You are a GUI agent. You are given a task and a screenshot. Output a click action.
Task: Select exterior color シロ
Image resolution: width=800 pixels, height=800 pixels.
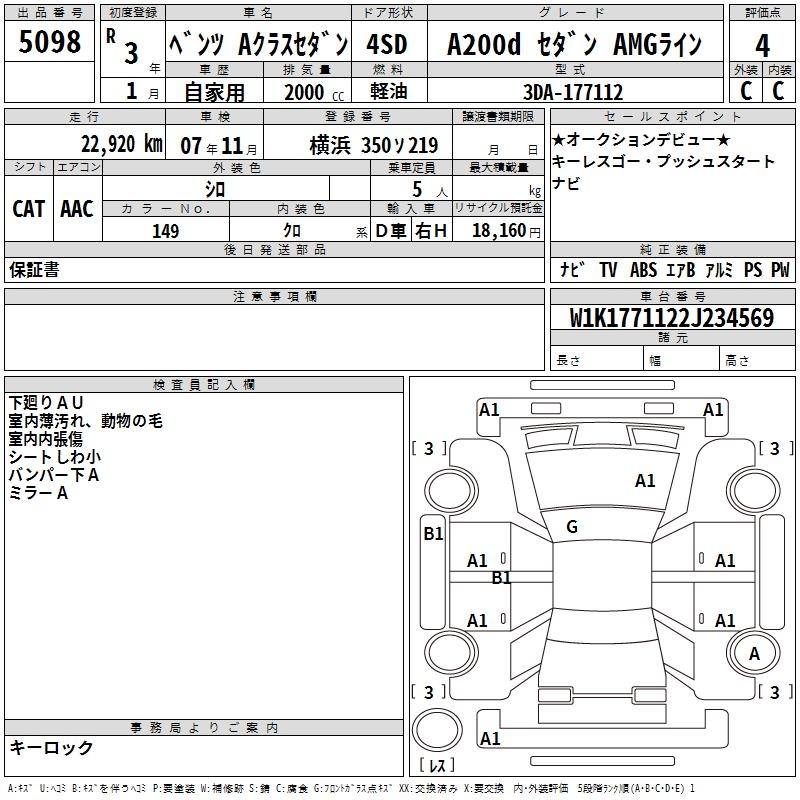215,189
